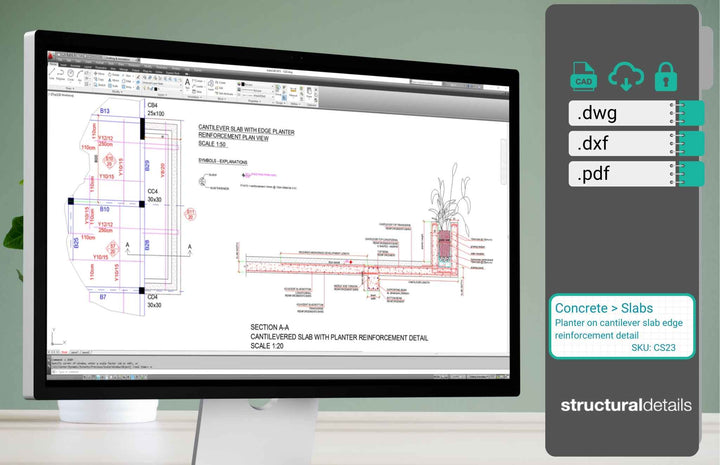Click the CAD file icon in side panel

click(583, 76)
